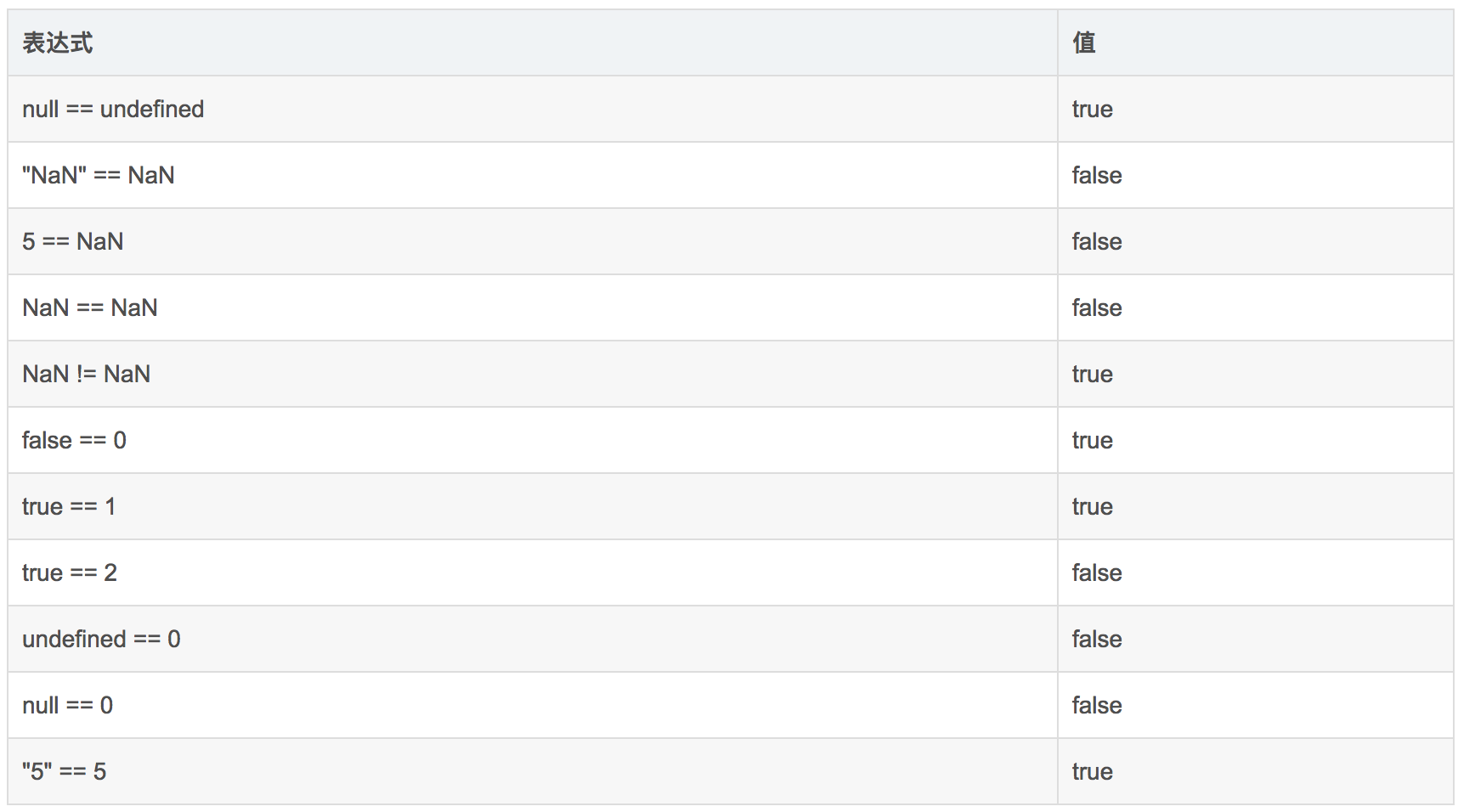The height and width of the screenshot is (812, 1458).
Task: Click false value for "NaN" == NaN row
Action: tap(1096, 176)
